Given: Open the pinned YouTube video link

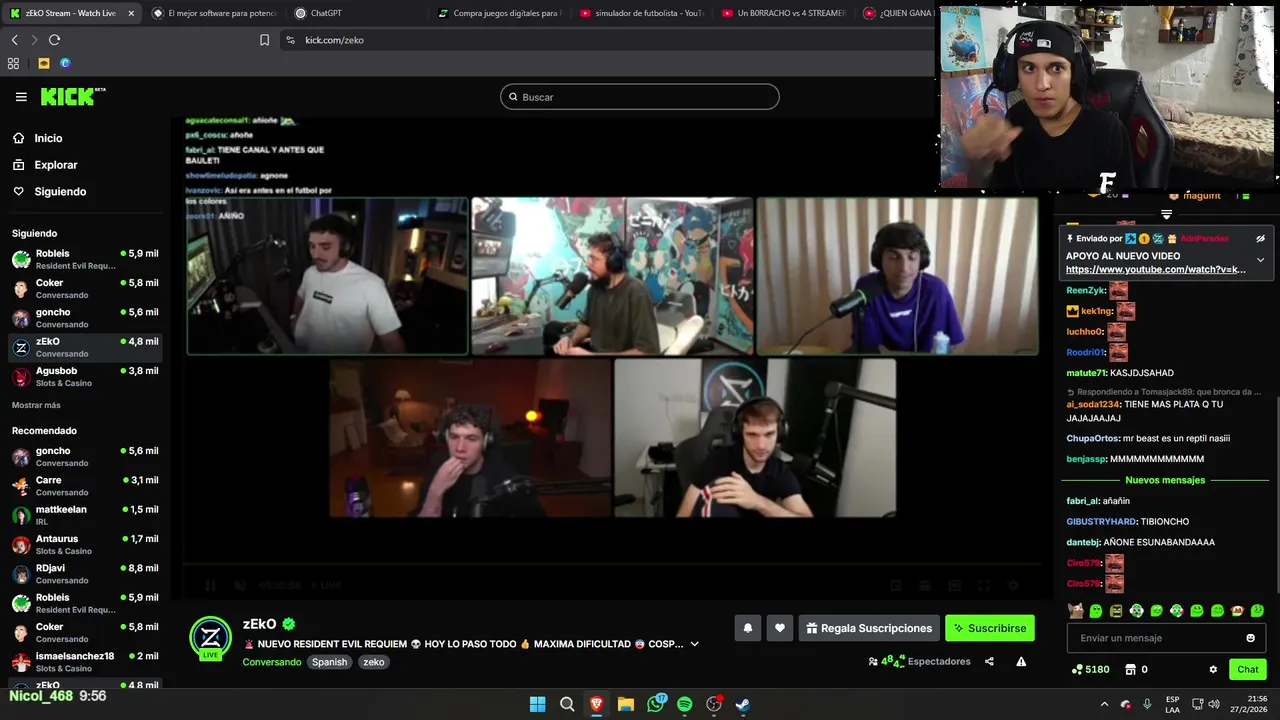Looking at the screenshot, I should point(1156,270).
